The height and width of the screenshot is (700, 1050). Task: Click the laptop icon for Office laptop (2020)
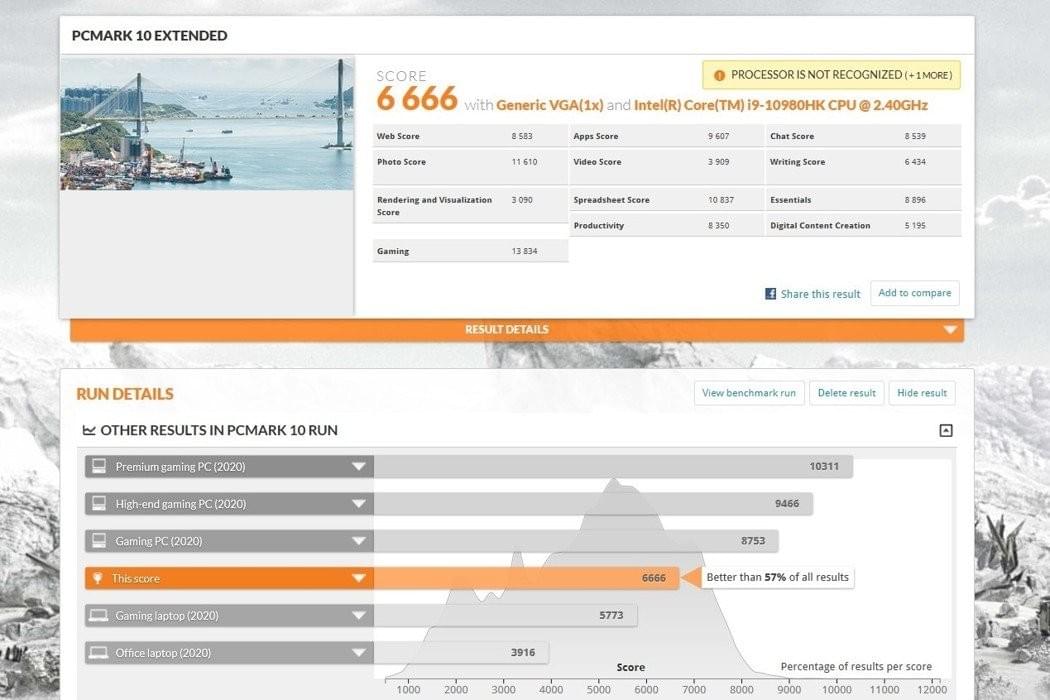(x=99, y=652)
